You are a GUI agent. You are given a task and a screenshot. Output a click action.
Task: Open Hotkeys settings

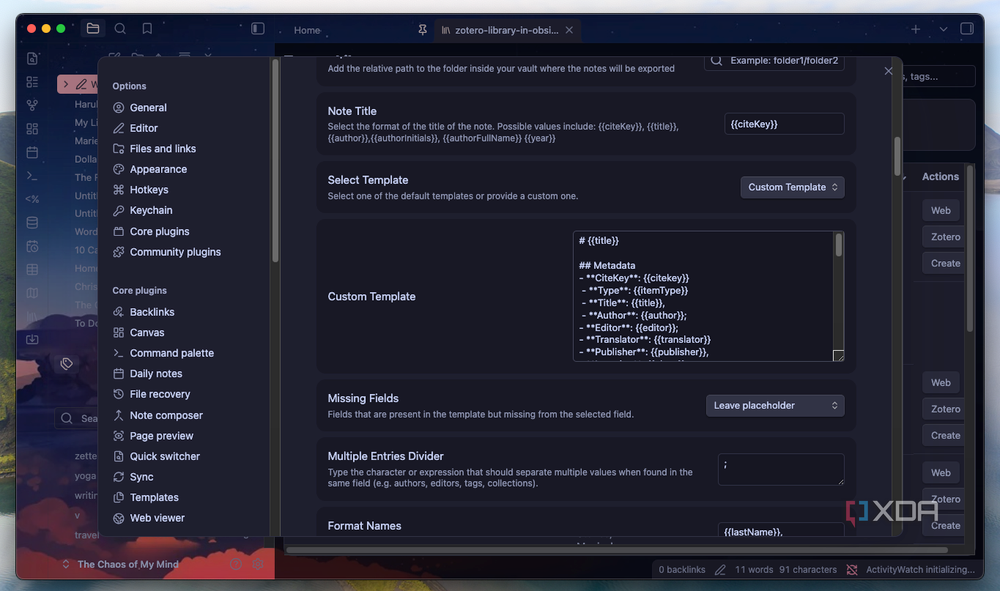point(149,190)
